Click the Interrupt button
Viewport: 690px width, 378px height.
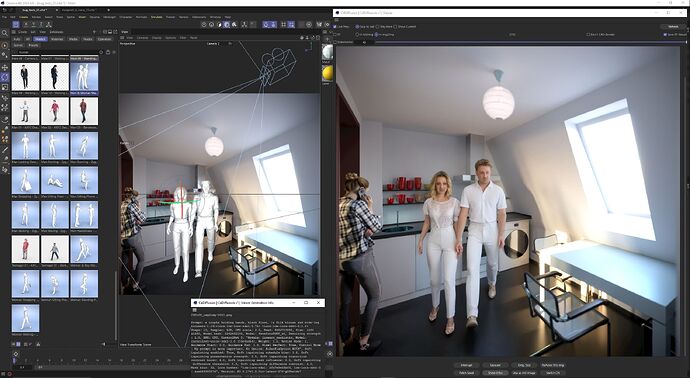(466, 365)
